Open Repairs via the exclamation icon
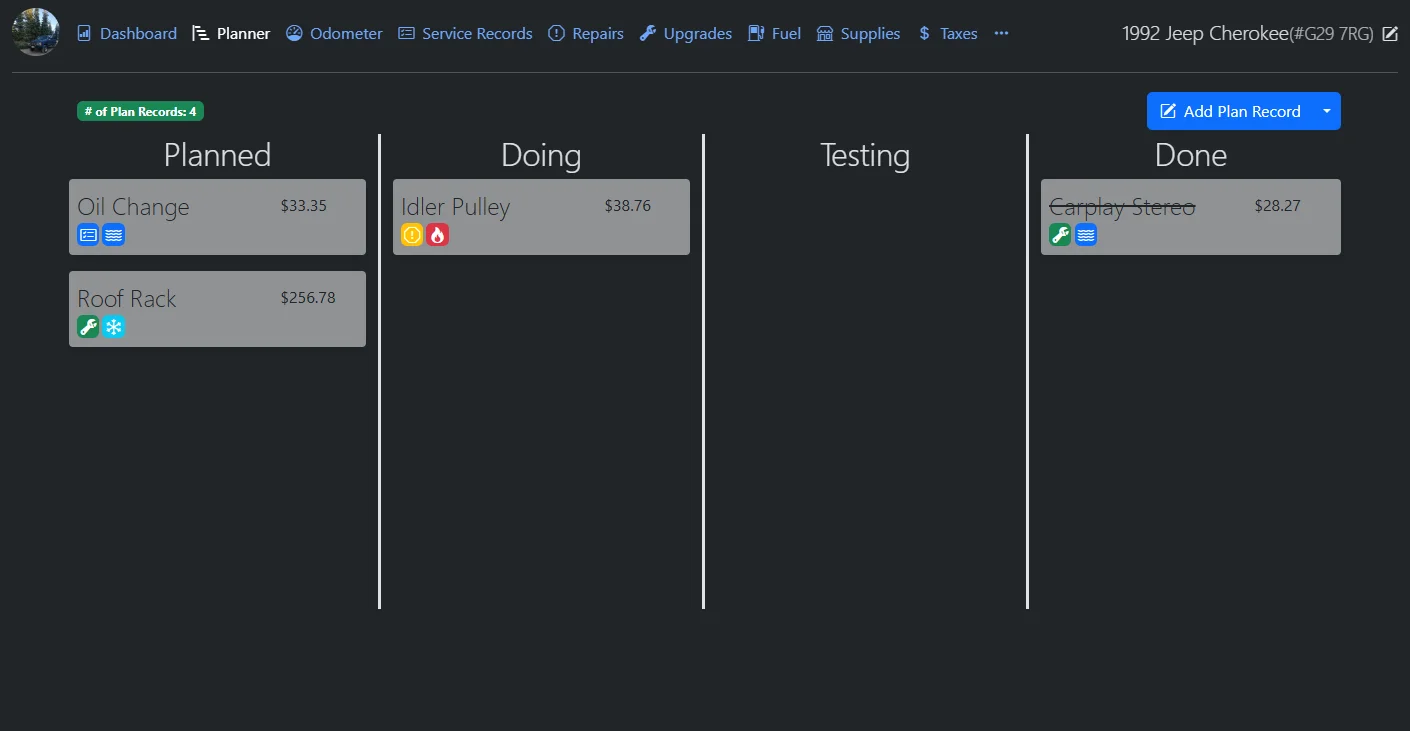 tap(556, 33)
